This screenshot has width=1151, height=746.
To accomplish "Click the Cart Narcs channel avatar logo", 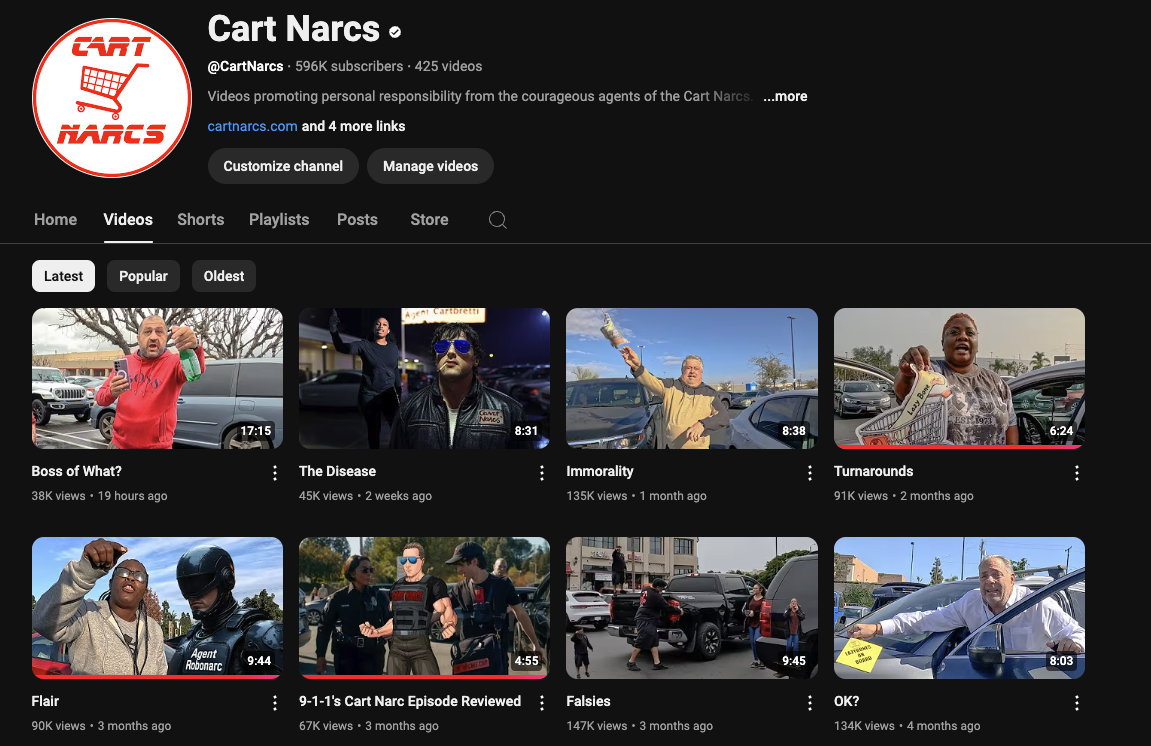I will pos(112,98).
